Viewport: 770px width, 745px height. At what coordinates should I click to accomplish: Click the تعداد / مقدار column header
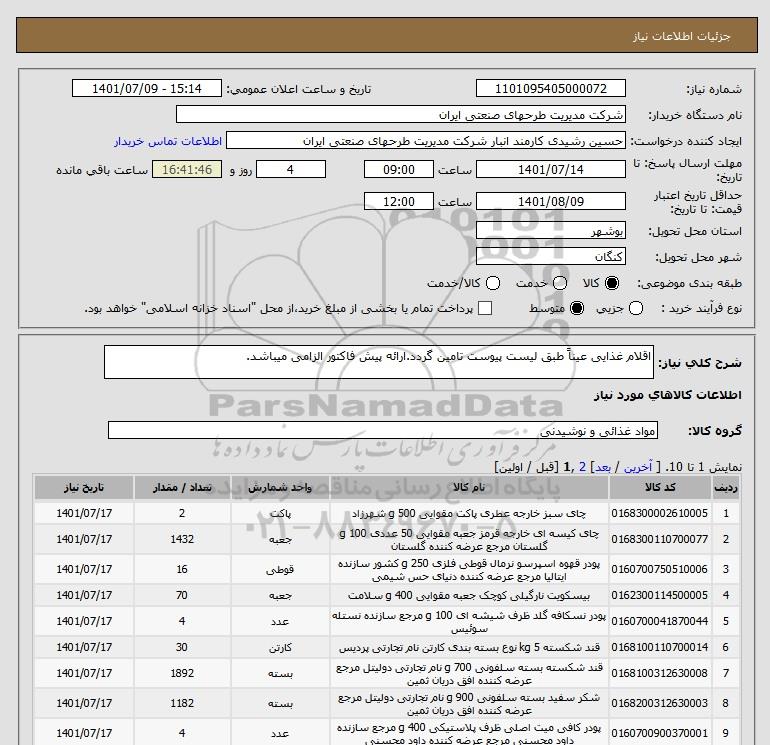point(182,487)
